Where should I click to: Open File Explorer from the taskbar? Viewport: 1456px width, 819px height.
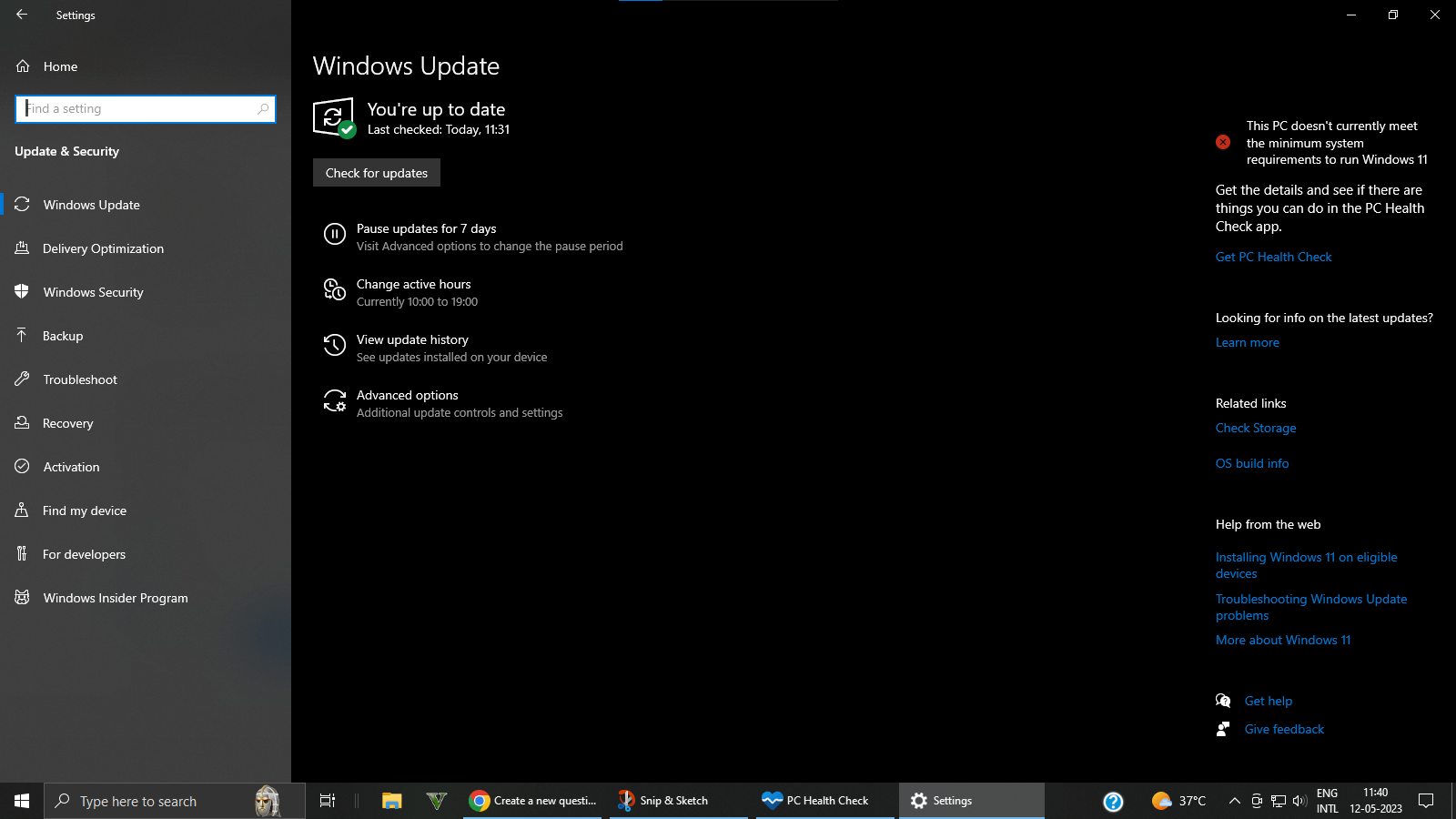[392, 801]
